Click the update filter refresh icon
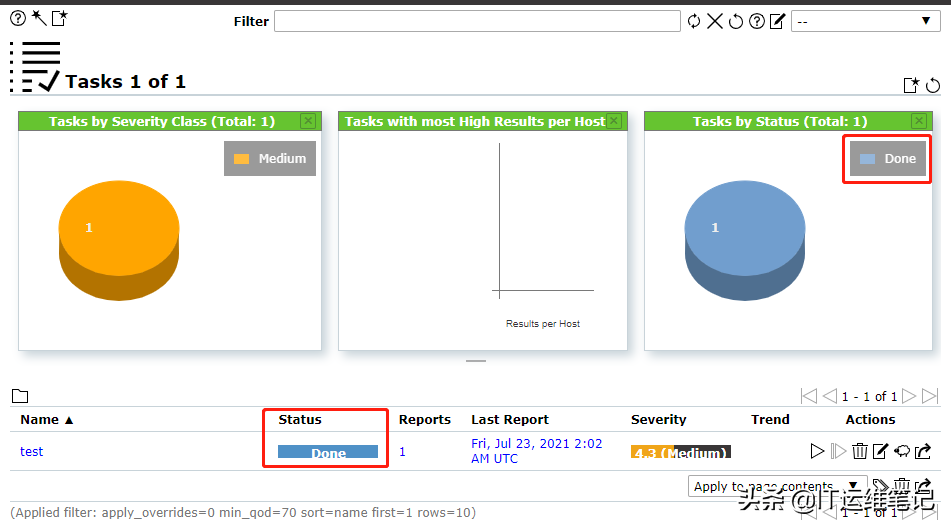This screenshot has height=528, width=951. point(694,21)
